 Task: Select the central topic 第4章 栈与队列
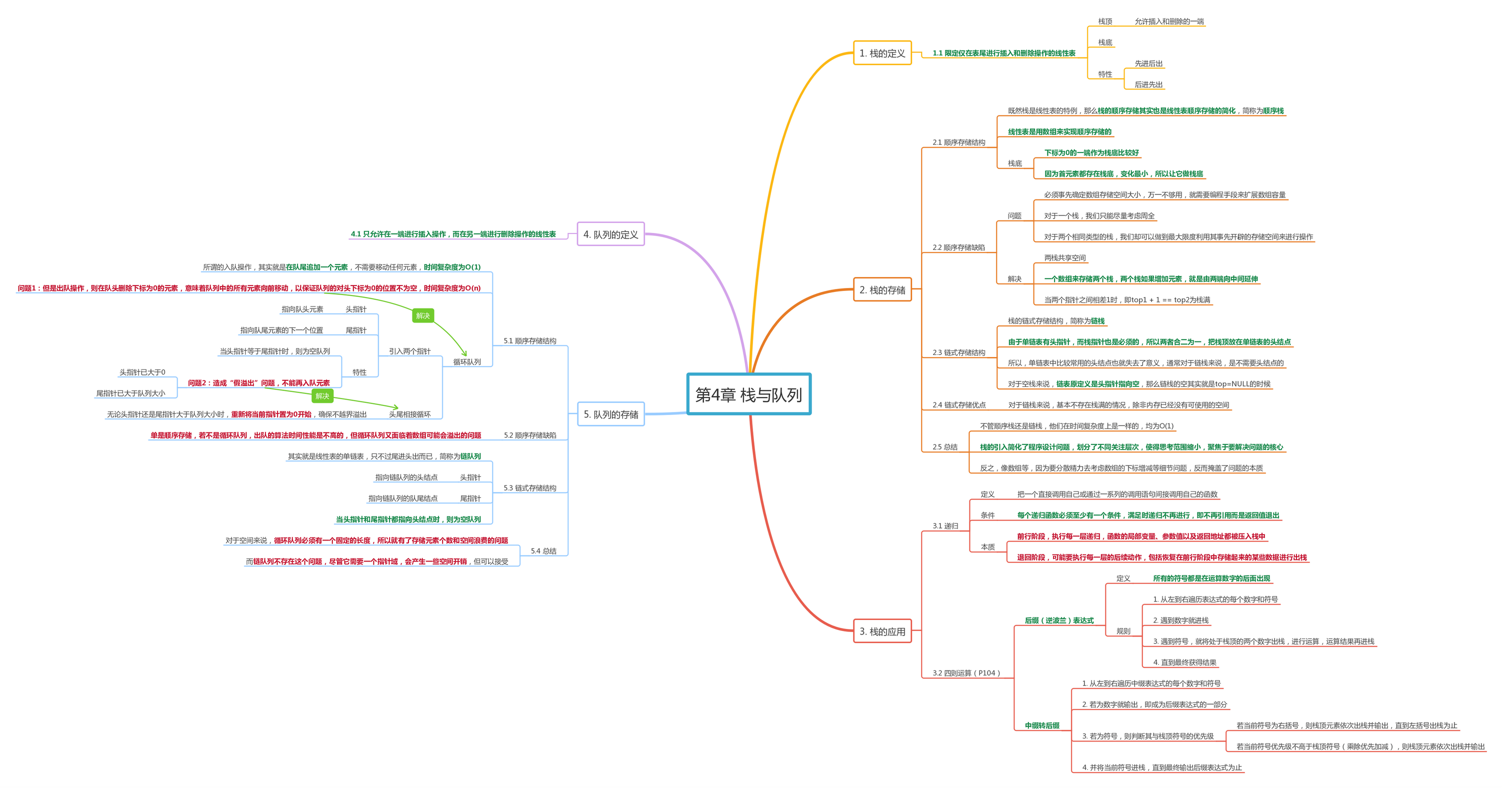pos(748,394)
